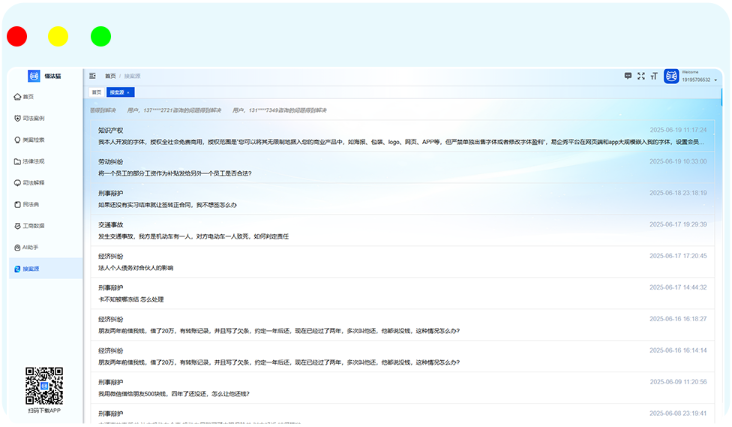The width and height of the screenshot is (732, 427).
Task: Select 司法解释 in the sidebar
Action: (x=33, y=183)
